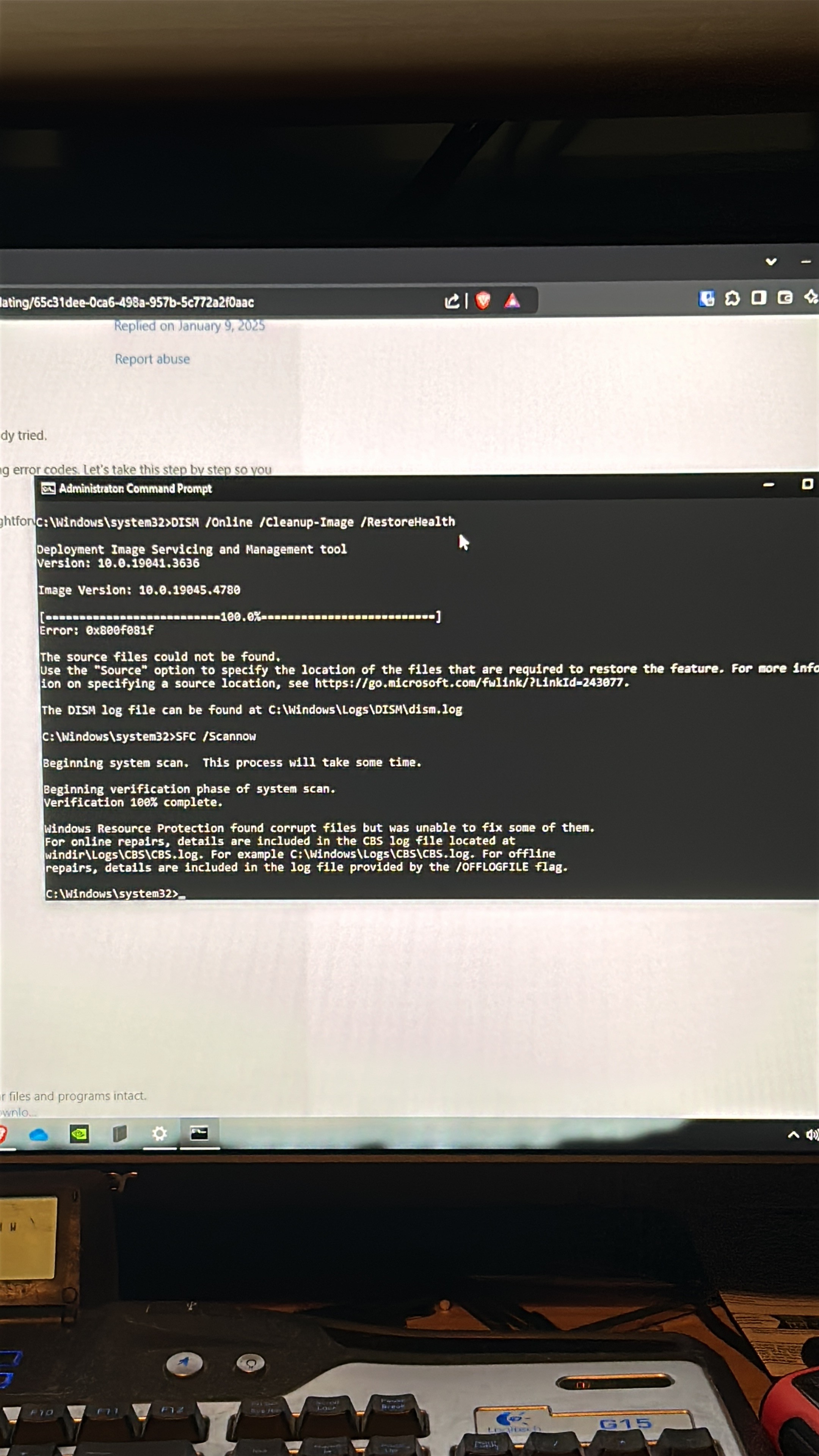Maximize the Command Prompt window
Screen dimensions: 819x1456
tap(807, 485)
